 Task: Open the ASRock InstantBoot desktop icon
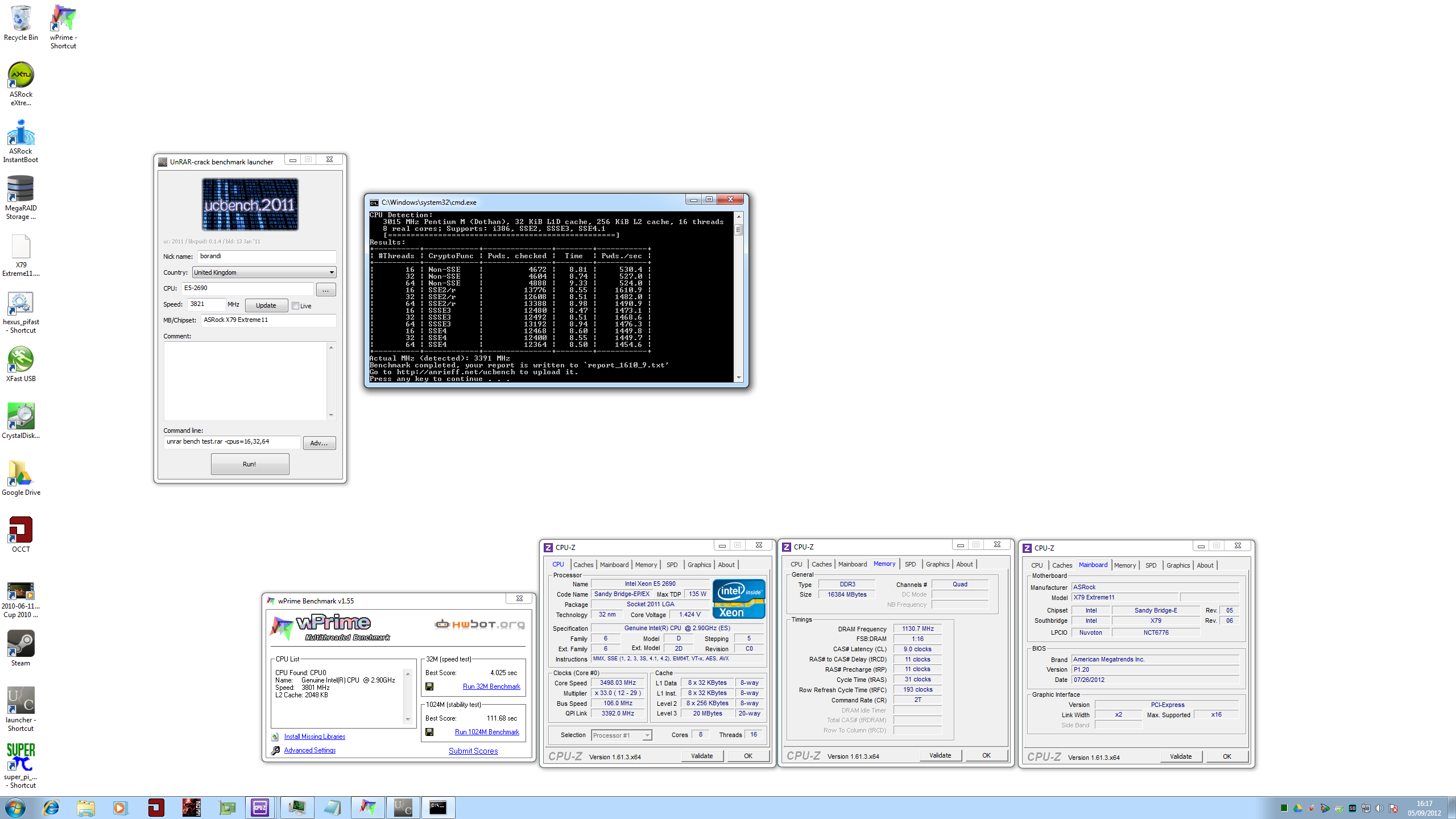tap(21, 140)
